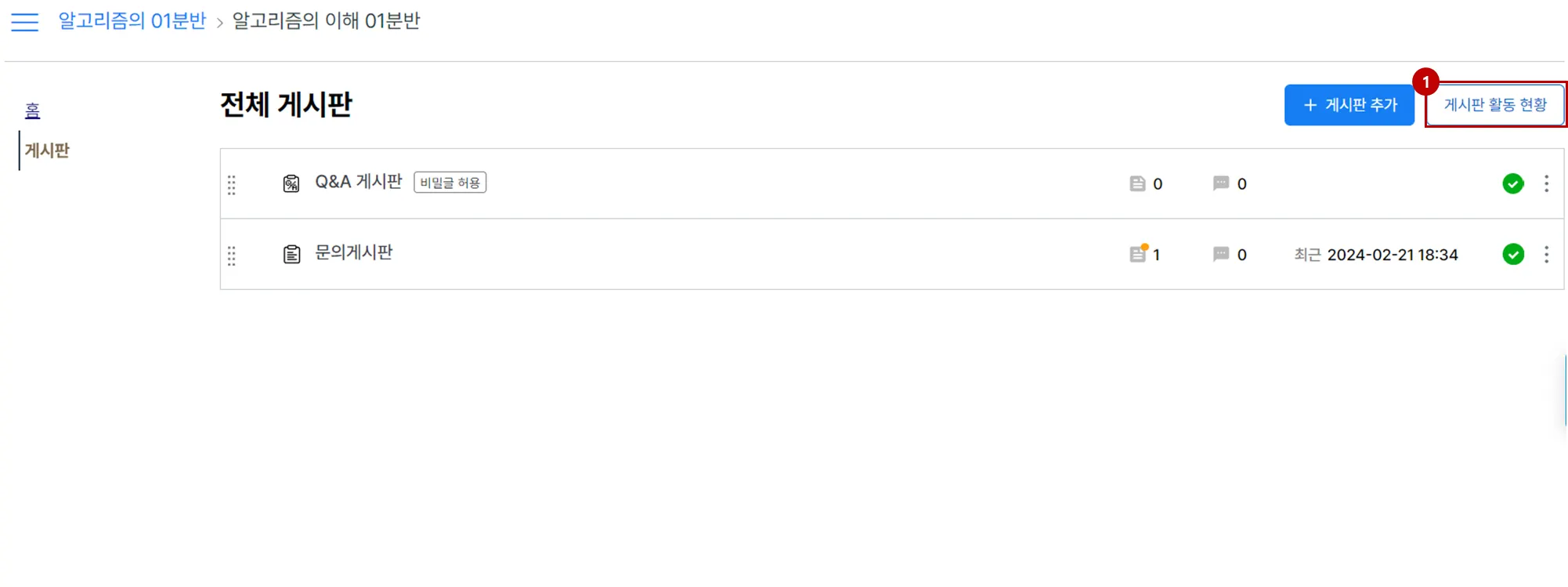Screen dimensions: 1568x587
Task: Go to 홈 in the left sidebar
Action: [x=32, y=111]
